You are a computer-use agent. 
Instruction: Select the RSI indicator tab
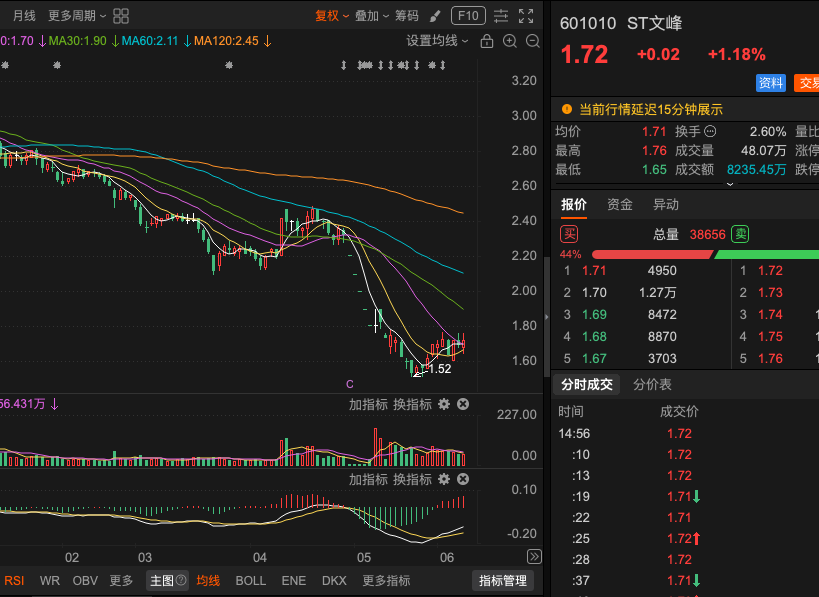click(x=14, y=581)
